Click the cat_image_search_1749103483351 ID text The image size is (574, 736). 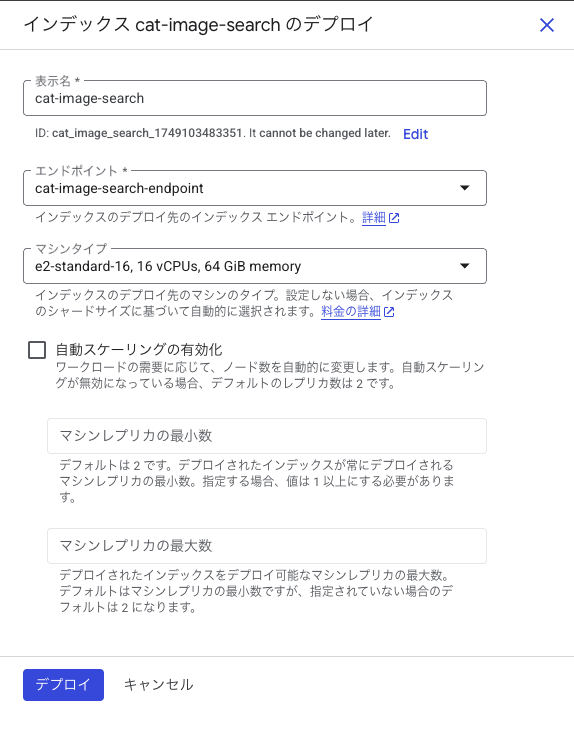click(x=147, y=133)
